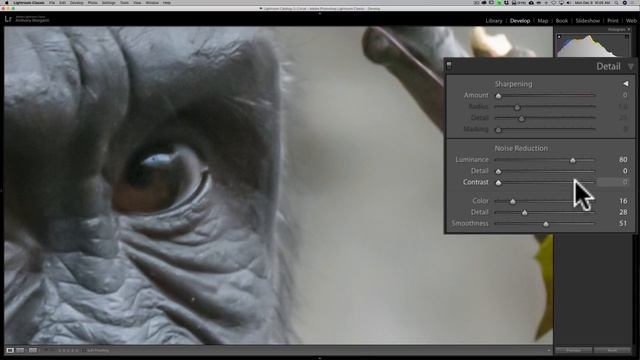Collapse the Detail panel triangle
The width and height of the screenshot is (640, 360).
click(x=631, y=67)
